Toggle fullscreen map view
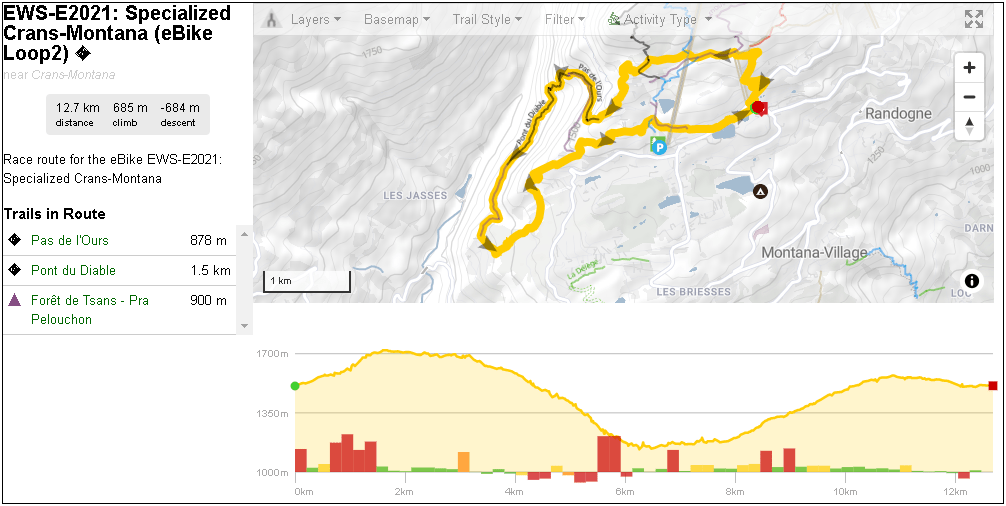1006x506 pixels. (973, 20)
